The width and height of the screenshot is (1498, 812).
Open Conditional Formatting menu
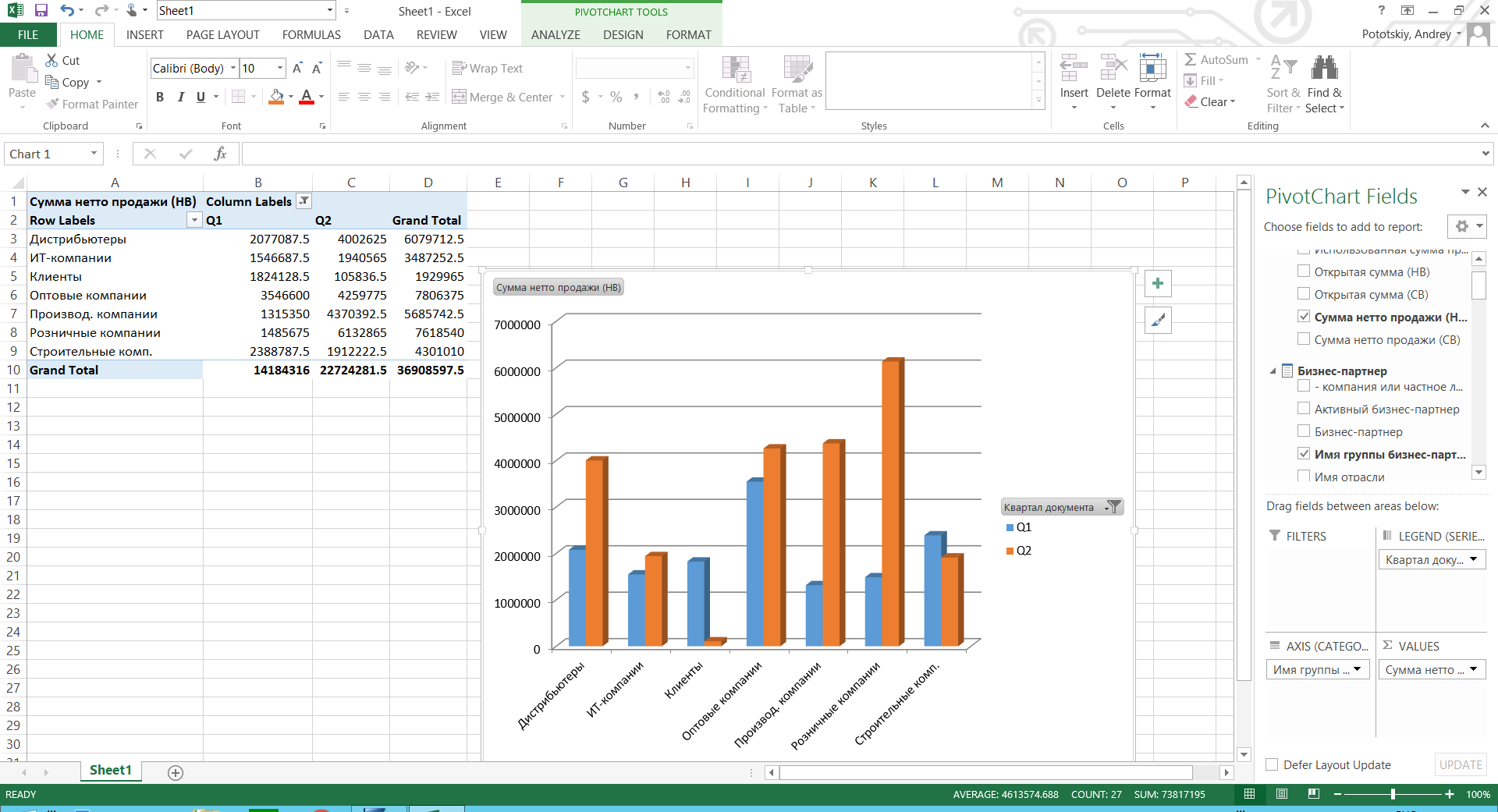tap(734, 85)
